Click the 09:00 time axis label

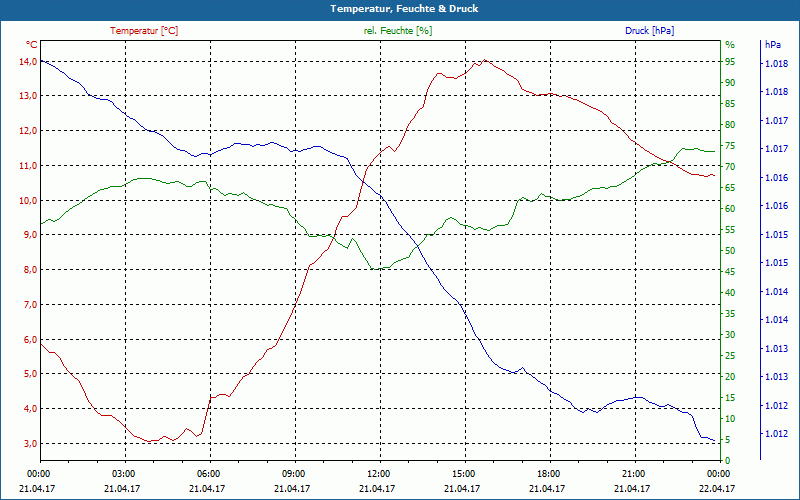pyautogui.click(x=295, y=473)
